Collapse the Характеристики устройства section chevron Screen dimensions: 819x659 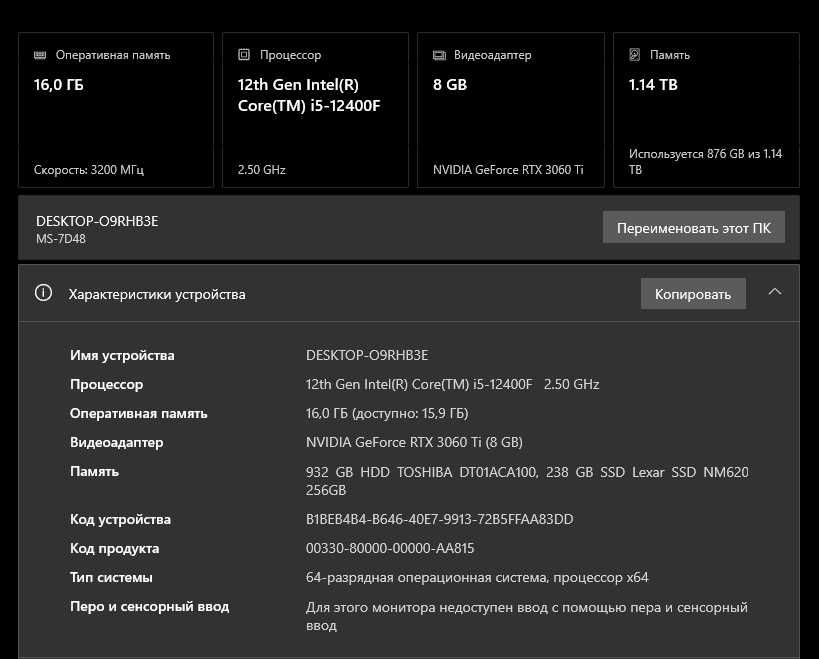775,292
